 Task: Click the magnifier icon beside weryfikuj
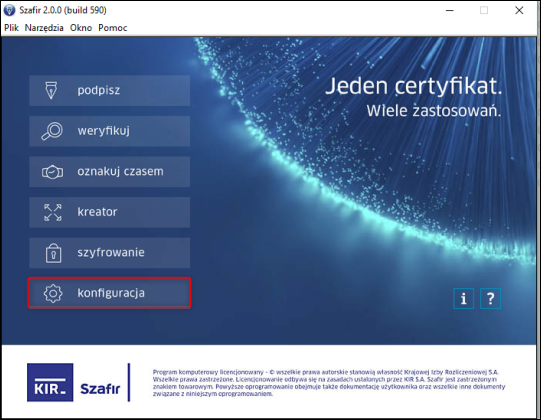coord(52,131)
